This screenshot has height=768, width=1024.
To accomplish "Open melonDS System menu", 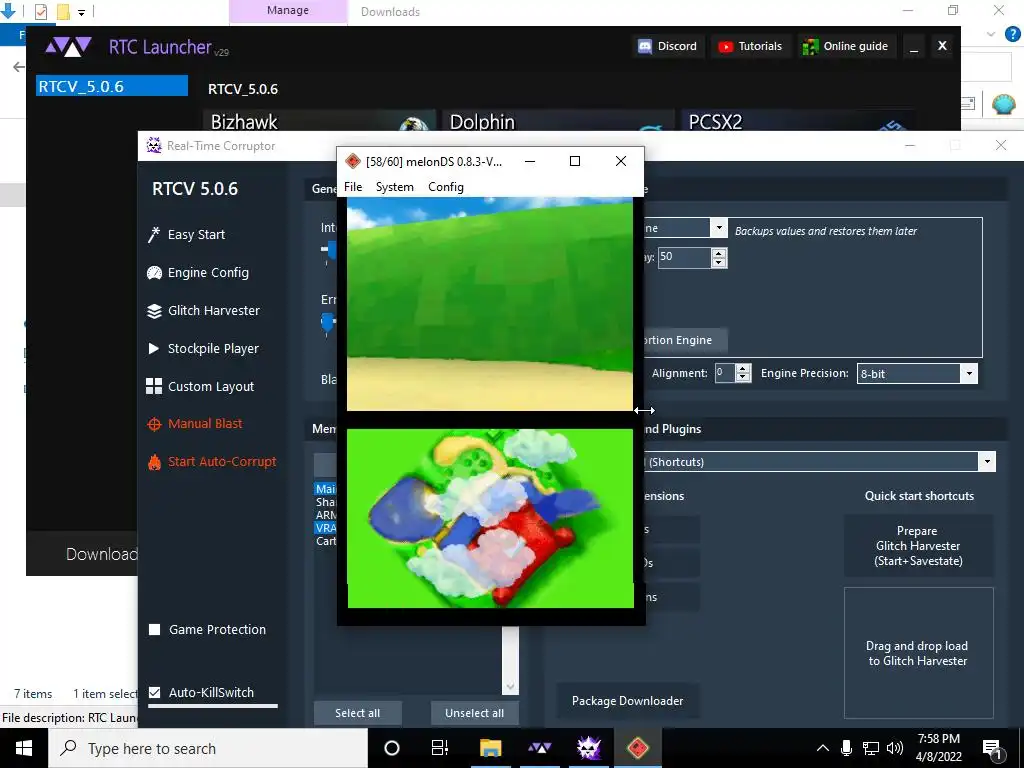I will point(394,187).
